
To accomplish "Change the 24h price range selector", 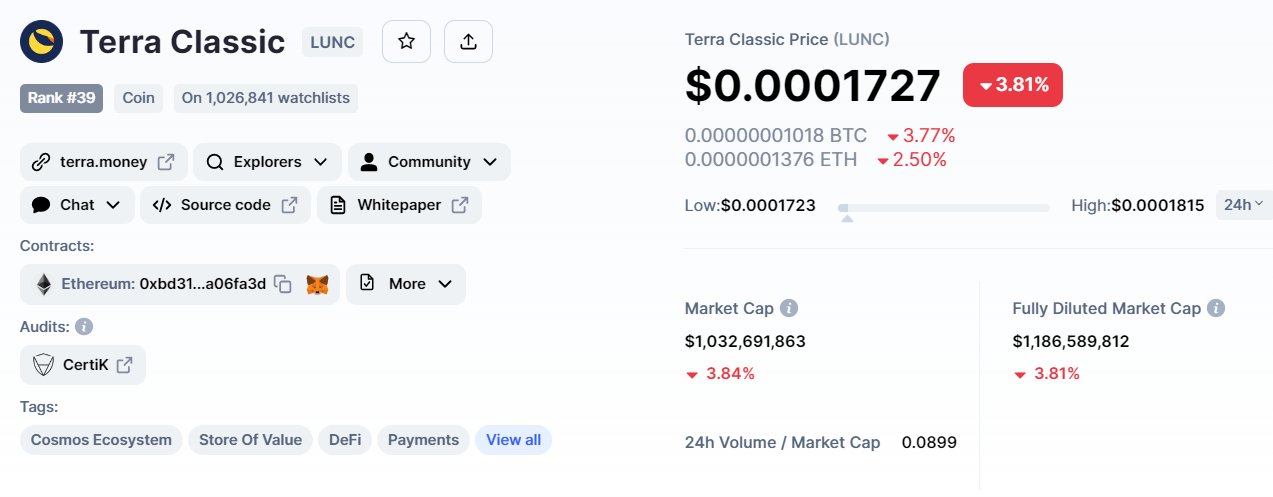I will click(1244, 205).
